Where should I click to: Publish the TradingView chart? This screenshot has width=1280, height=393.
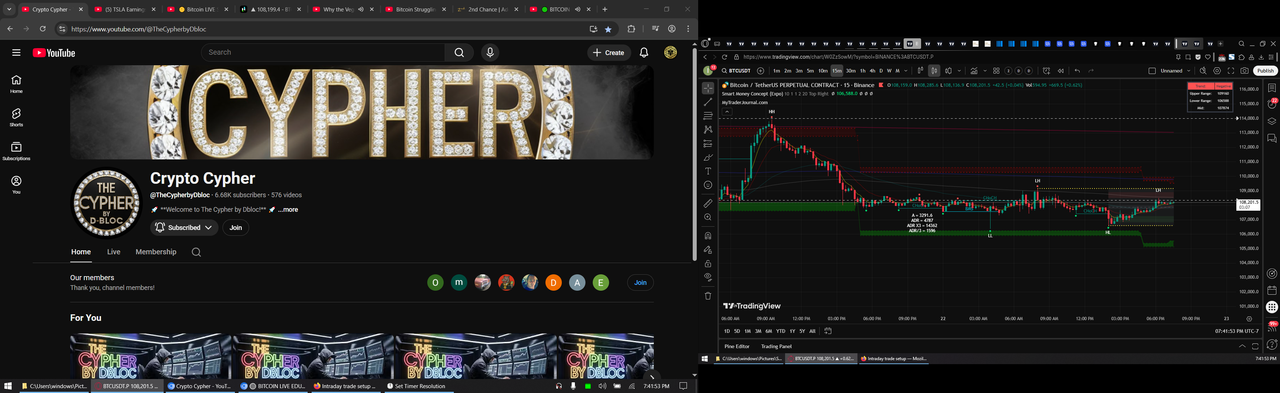(1265, 71)
